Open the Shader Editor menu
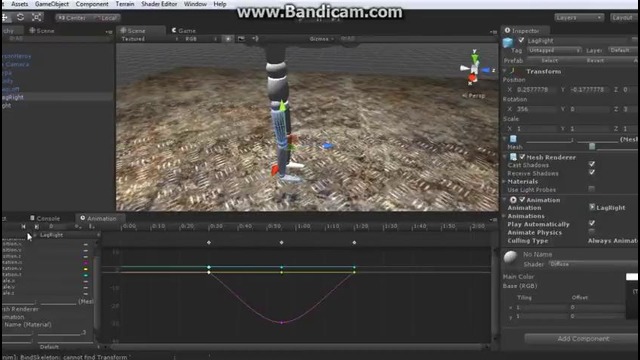This screenshot has width=640, height=360. click(159, 4)
